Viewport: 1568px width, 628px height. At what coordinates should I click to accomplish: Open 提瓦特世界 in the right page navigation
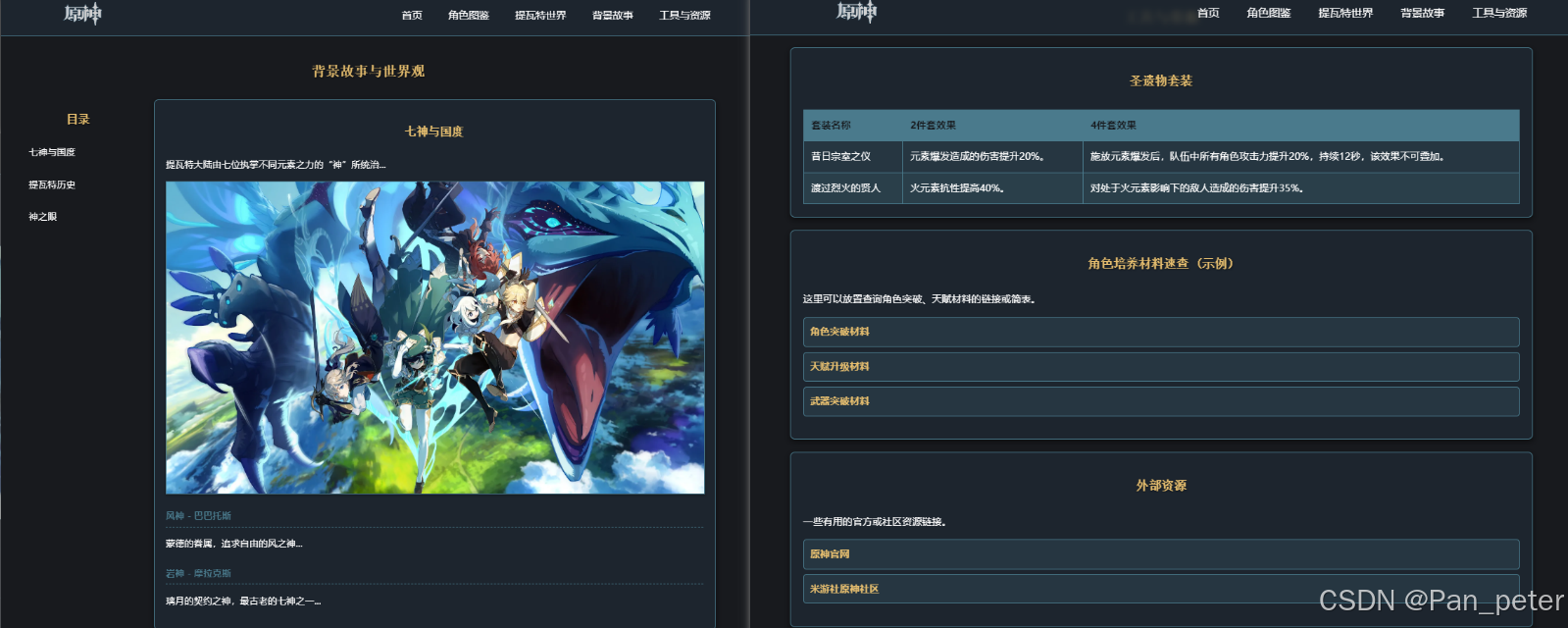(x=1345, y=13)
